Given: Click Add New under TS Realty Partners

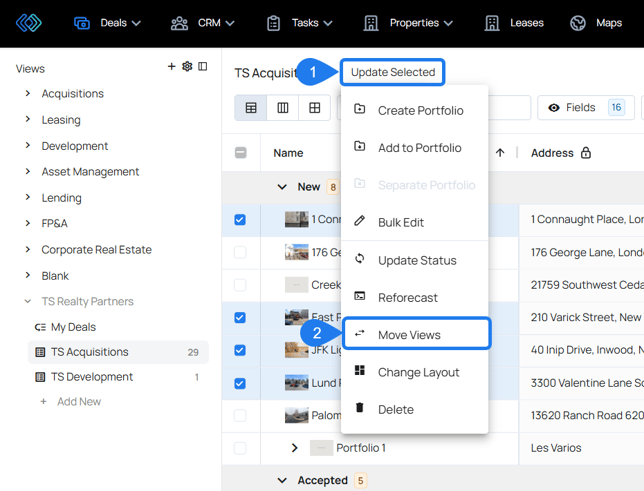Looking at the screenshot, I should (78, 402).
